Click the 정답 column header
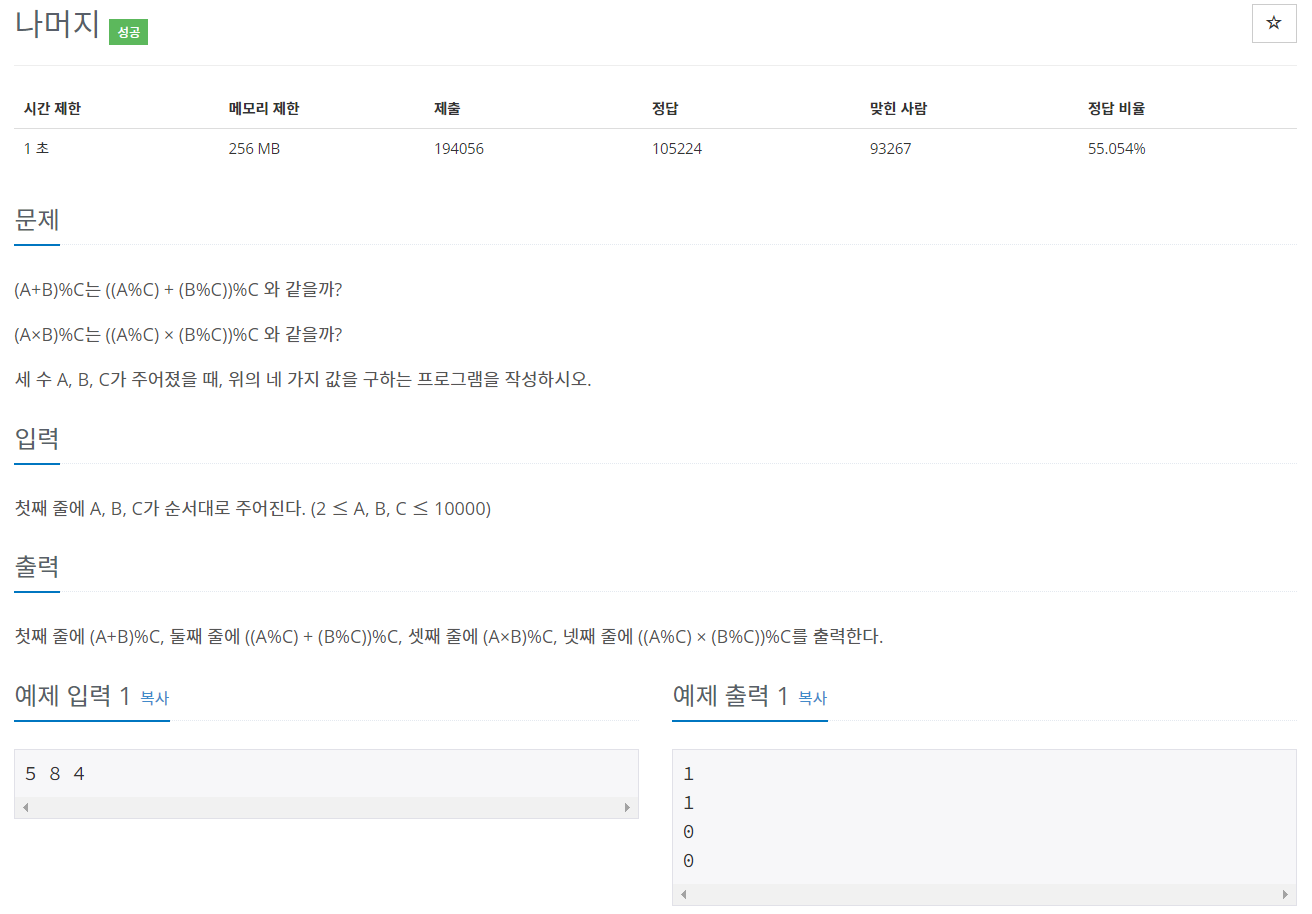The image size is (1312, 914). (665, 109)
